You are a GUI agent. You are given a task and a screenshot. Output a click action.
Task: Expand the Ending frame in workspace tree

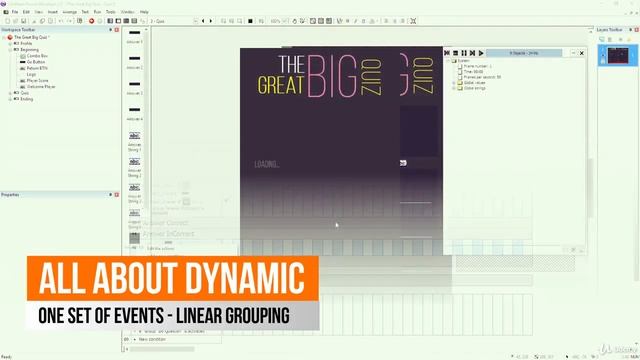(10, 99)
